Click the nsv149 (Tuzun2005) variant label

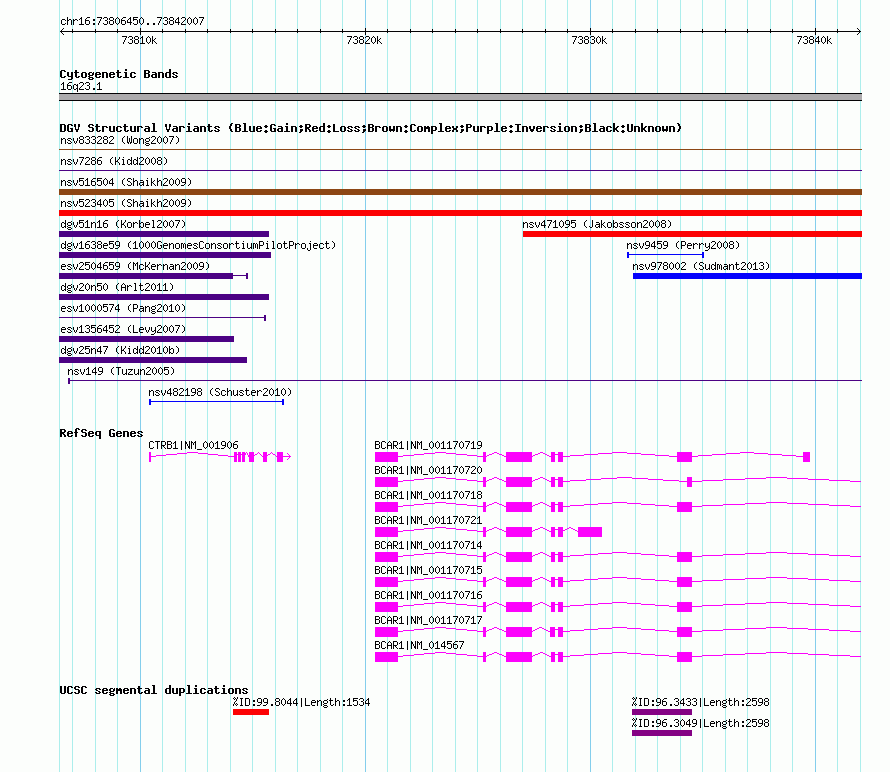coord(121,371)
